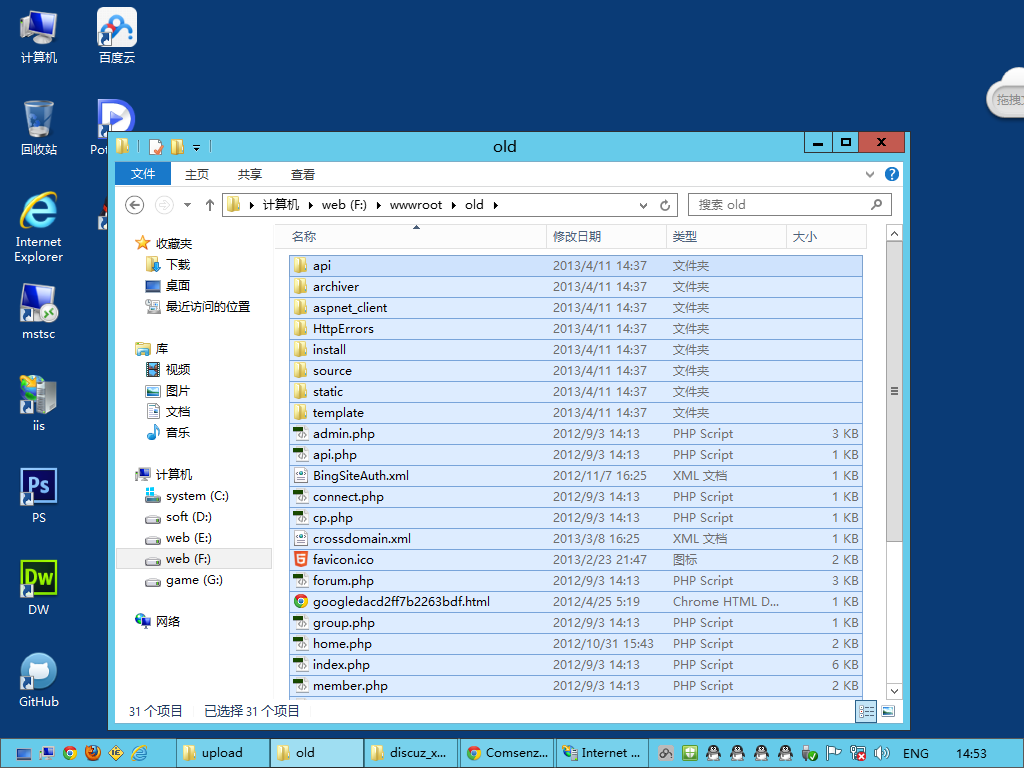Open the quick access toolbar customize dropdown

point(196,148)
